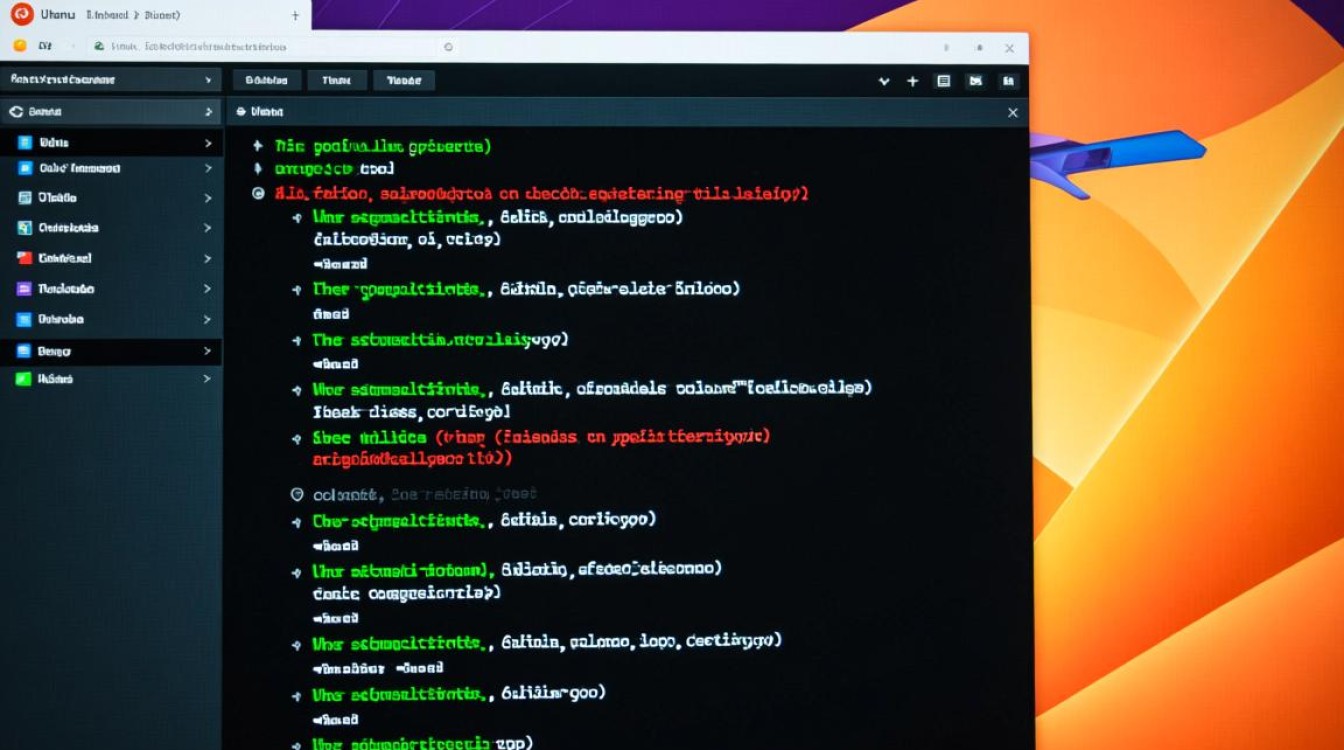Image resolution: width=1344 pixels, height=750 pixels.
Task: Click the green icon in the sidebar list
Action: (25, 379)
